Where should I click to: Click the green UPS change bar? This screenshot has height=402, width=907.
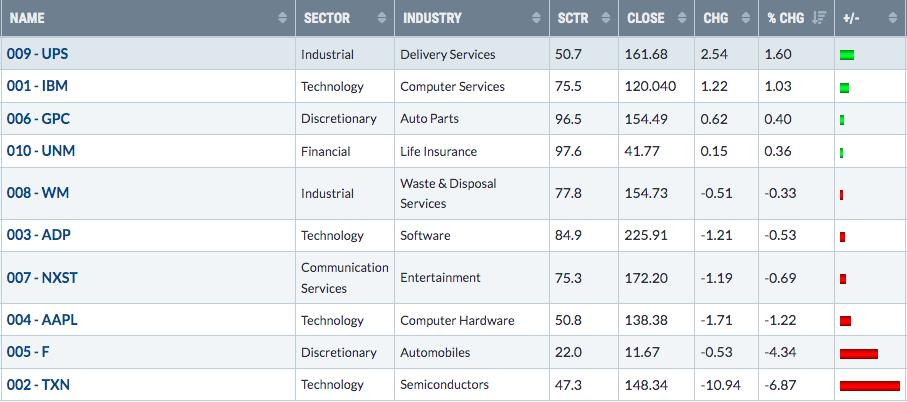click(847, 56)
